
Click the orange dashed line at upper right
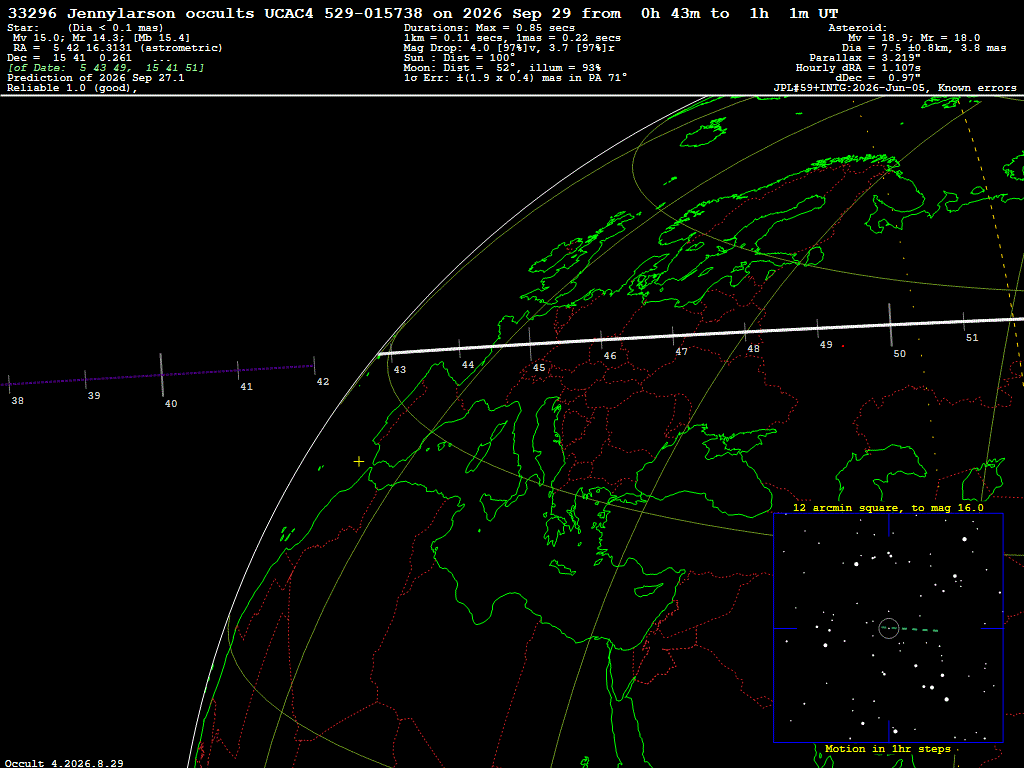point(992,242)
